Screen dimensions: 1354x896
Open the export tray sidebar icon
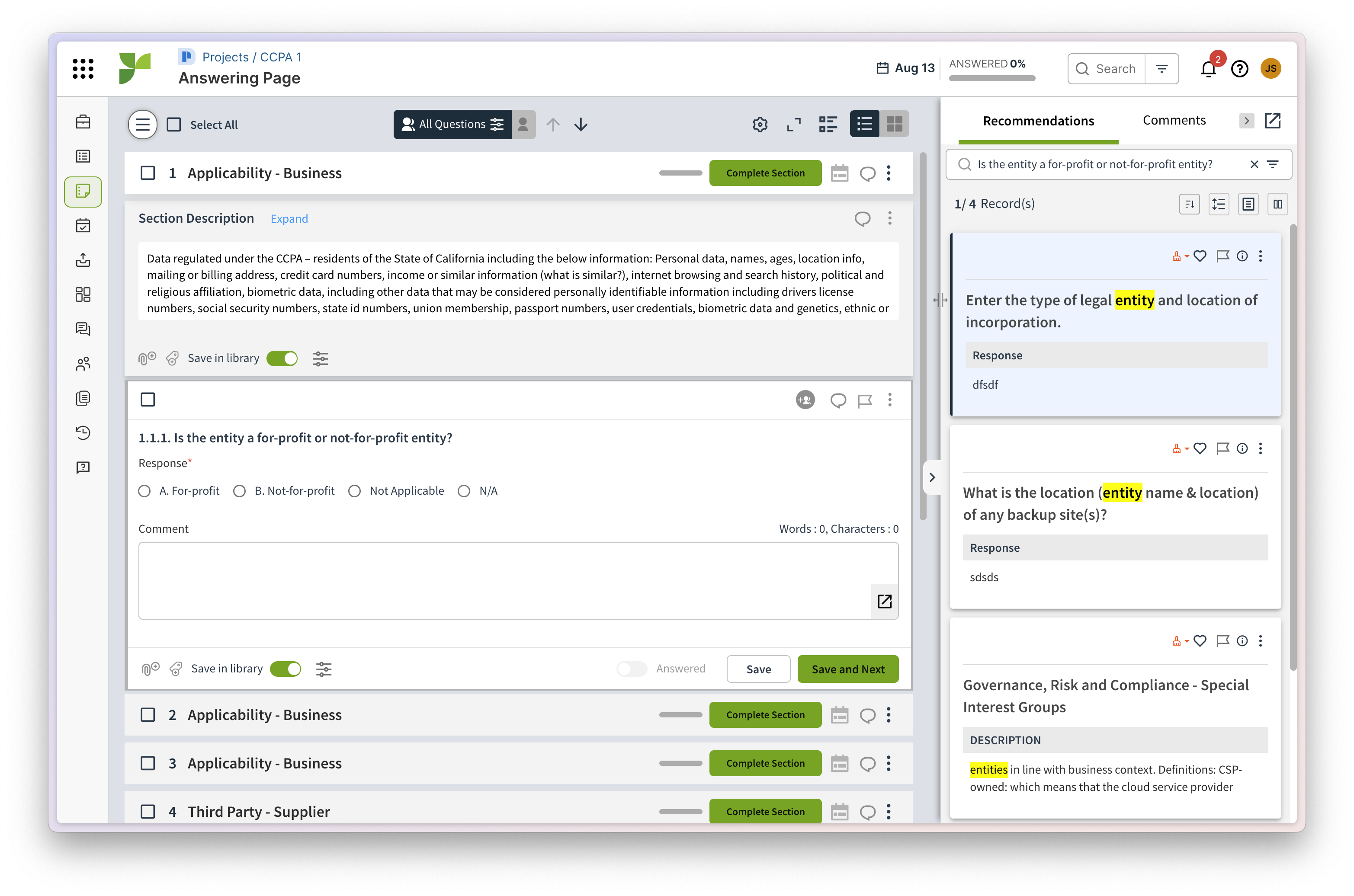pos(83,261)
